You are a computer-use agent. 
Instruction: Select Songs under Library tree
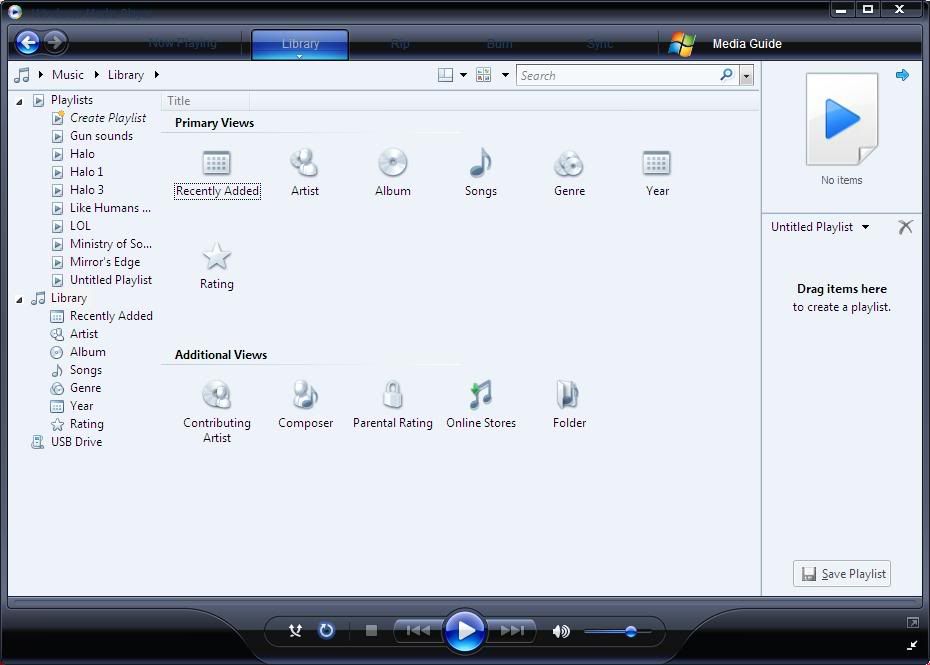coord(85,370)
